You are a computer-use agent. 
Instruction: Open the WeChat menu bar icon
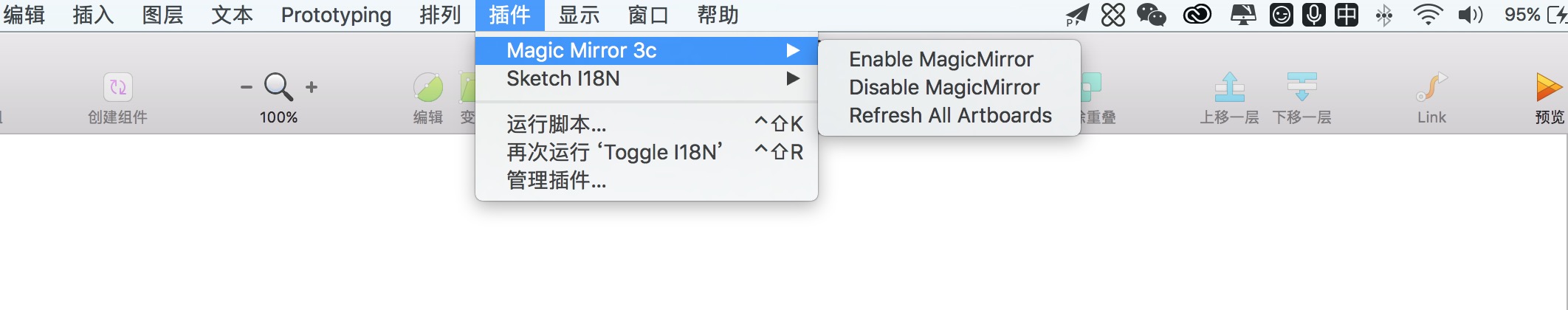(1151, 15)
